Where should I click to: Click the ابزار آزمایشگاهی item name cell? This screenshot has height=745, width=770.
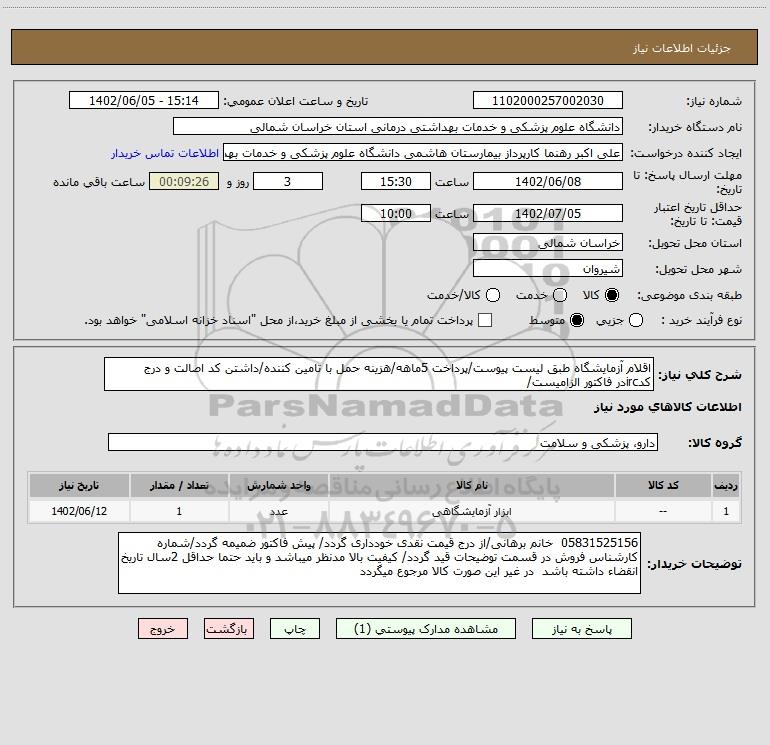click(471, 511)
